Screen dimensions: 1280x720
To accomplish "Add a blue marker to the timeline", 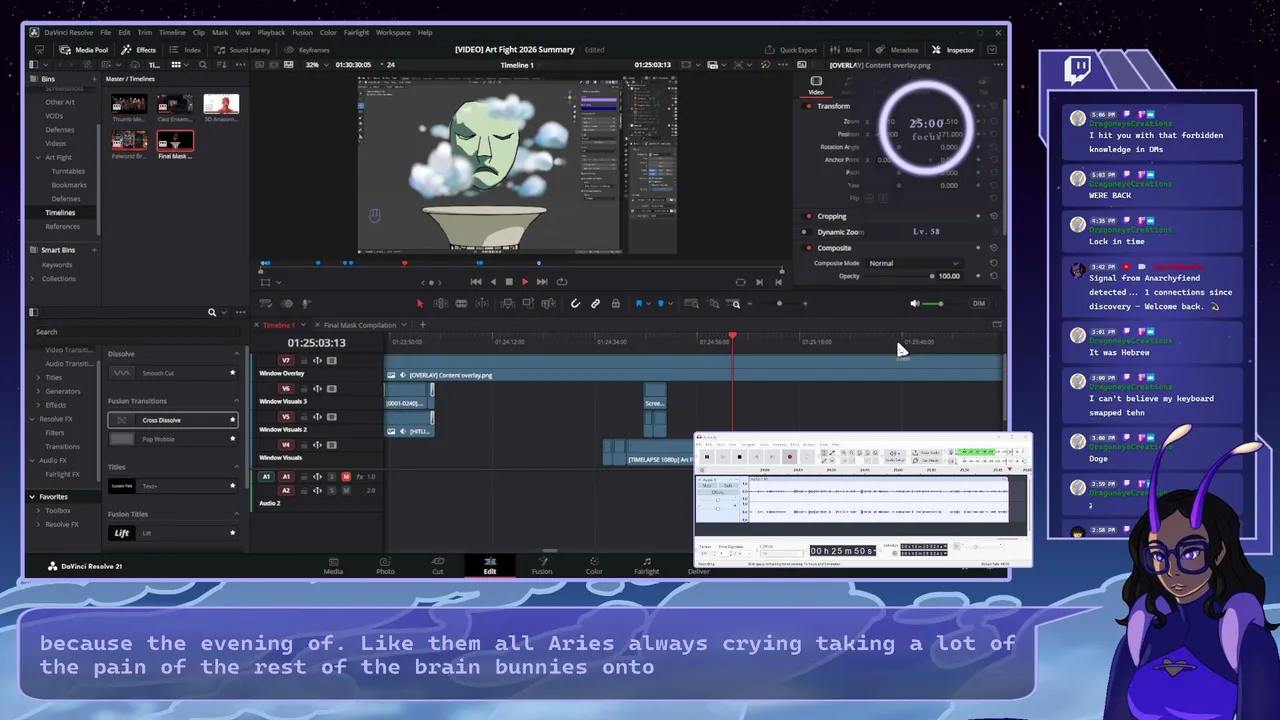I will click(x=661, y=304).
